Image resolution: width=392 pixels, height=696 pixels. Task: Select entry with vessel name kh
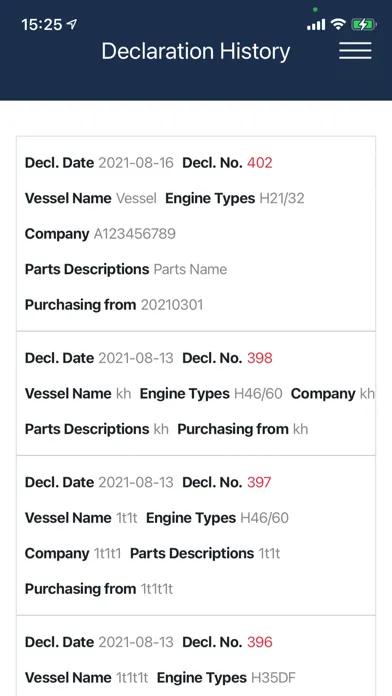[196, 393]
